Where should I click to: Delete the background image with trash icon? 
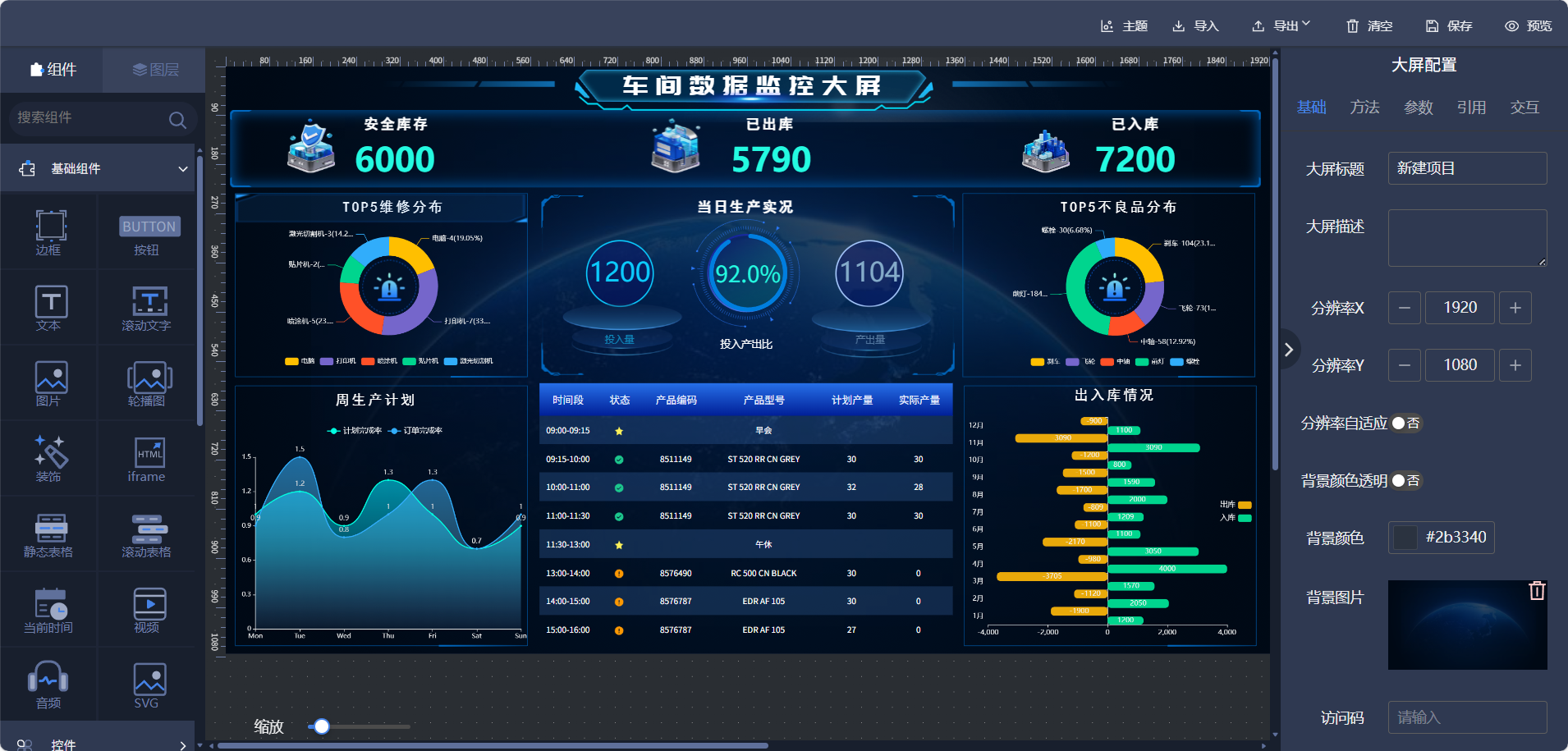(1537, 591)
